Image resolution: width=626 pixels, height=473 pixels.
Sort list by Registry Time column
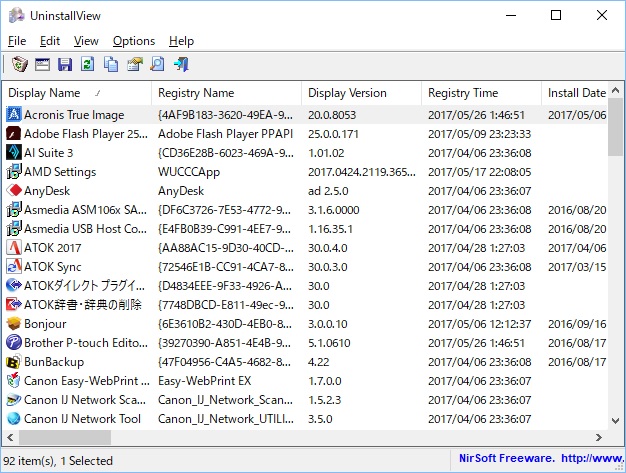[480, 93]
